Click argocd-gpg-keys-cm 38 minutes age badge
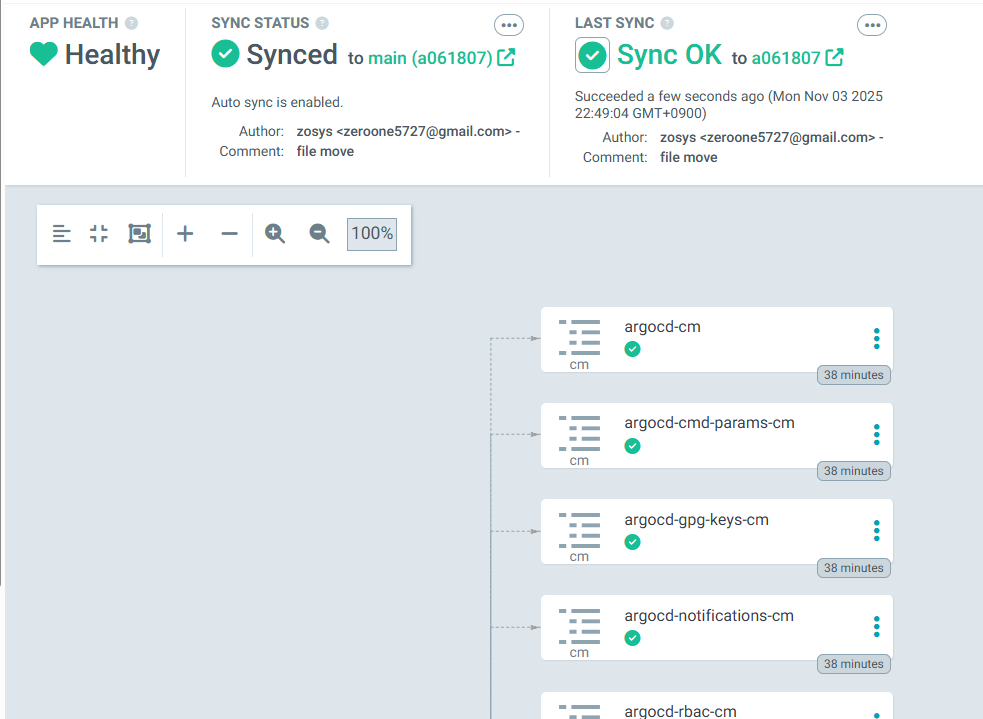This screenshot has width=983, height=719. pyautogui.click(x=854, y=568)
